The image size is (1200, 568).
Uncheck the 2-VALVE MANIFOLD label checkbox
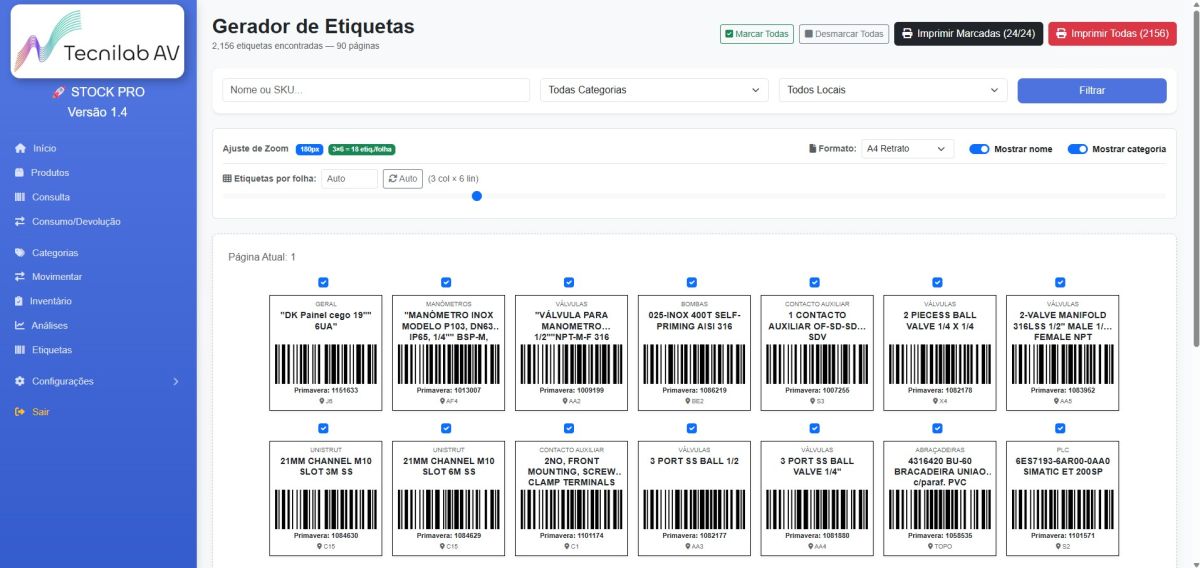click(x=1060, y=283)
